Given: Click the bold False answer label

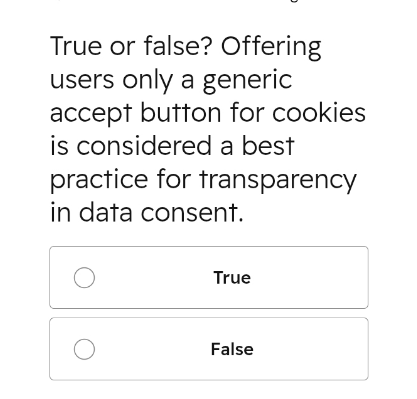Looking at the screenshot, I should (232, 349).
